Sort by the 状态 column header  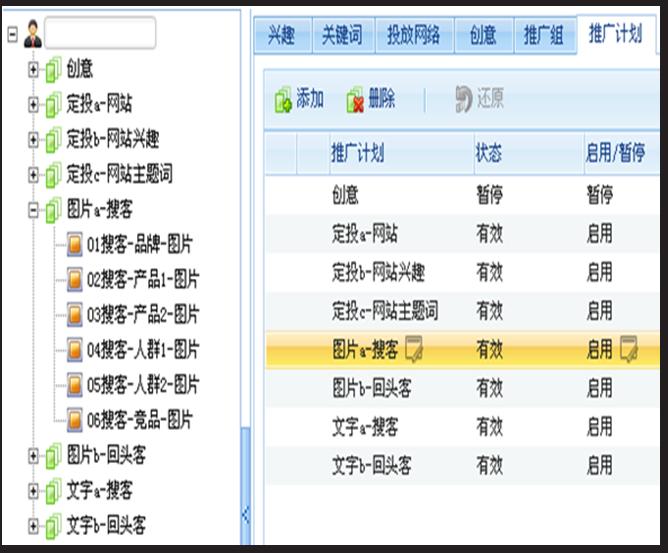pos(529,153)
